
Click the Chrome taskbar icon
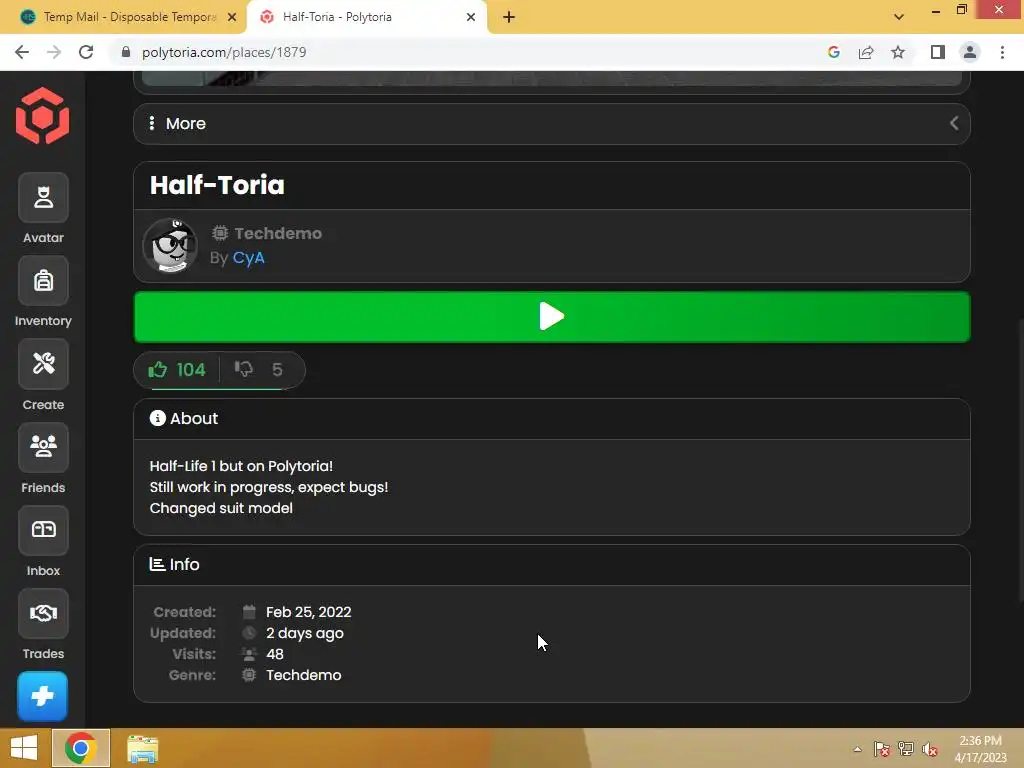coord(81,748)
